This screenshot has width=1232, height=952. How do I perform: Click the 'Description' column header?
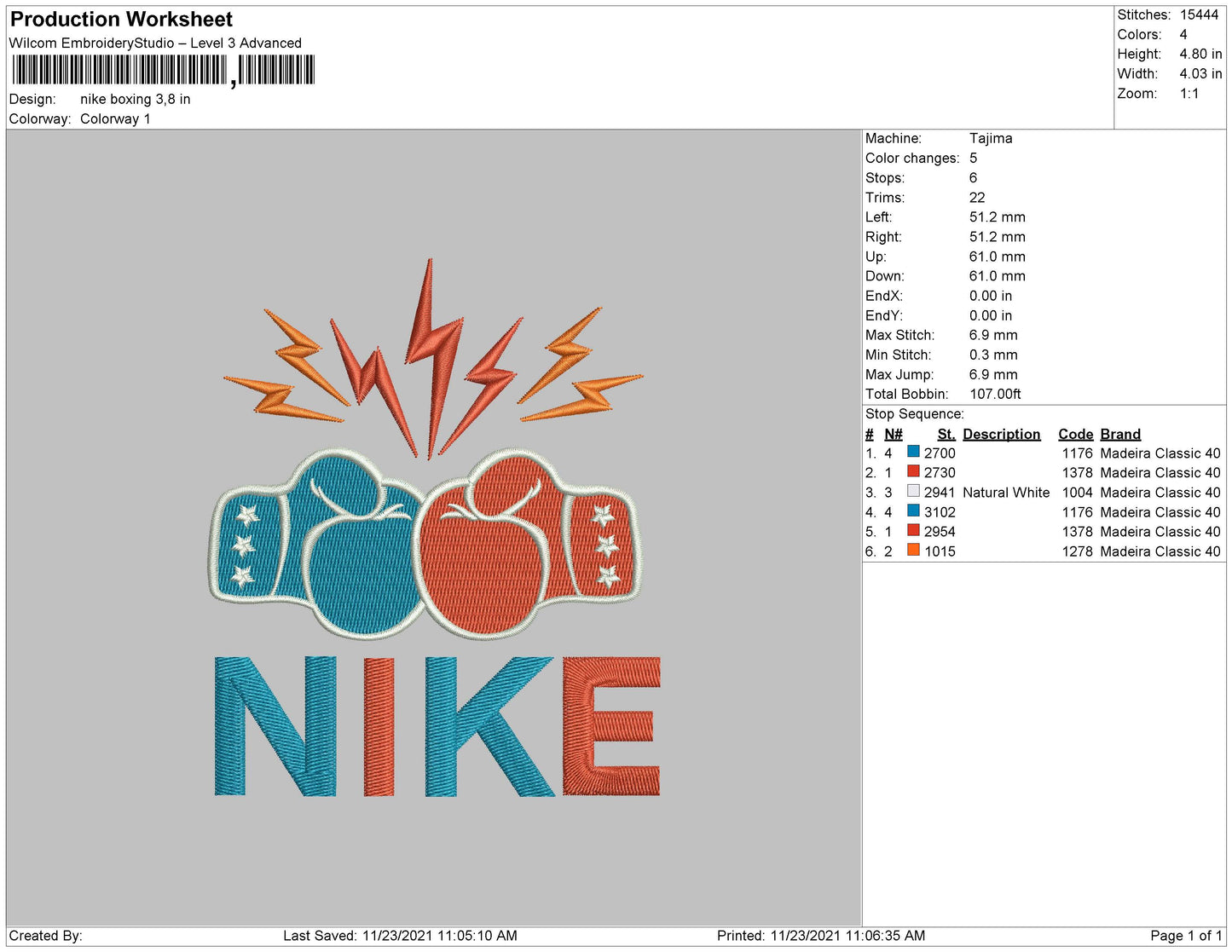click(1001, 434)
